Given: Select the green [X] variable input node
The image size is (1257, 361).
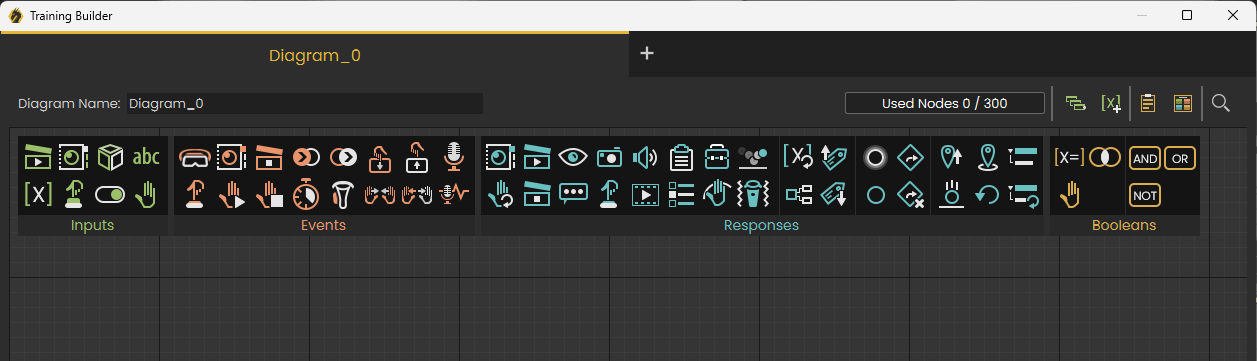Looking at the screenshot, I should (37, 194).
